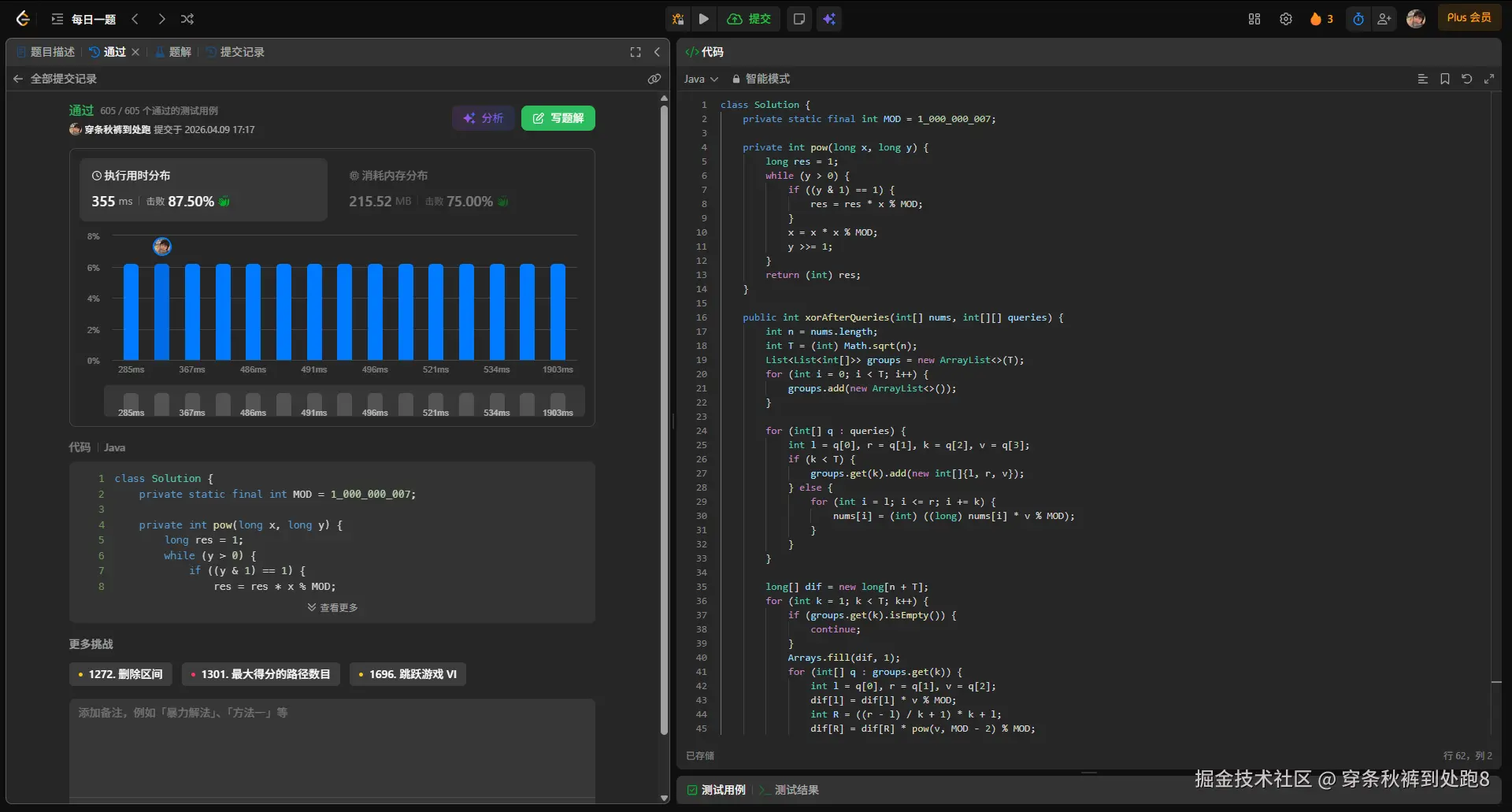
Task: Click the green 写题解 button
Action: click(558, 118)
